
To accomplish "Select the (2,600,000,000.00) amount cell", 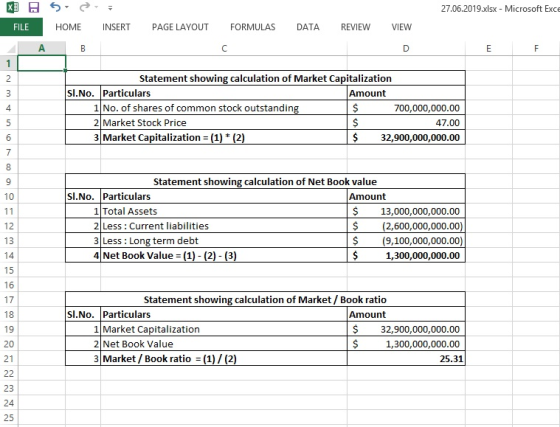I will [406, 226].
